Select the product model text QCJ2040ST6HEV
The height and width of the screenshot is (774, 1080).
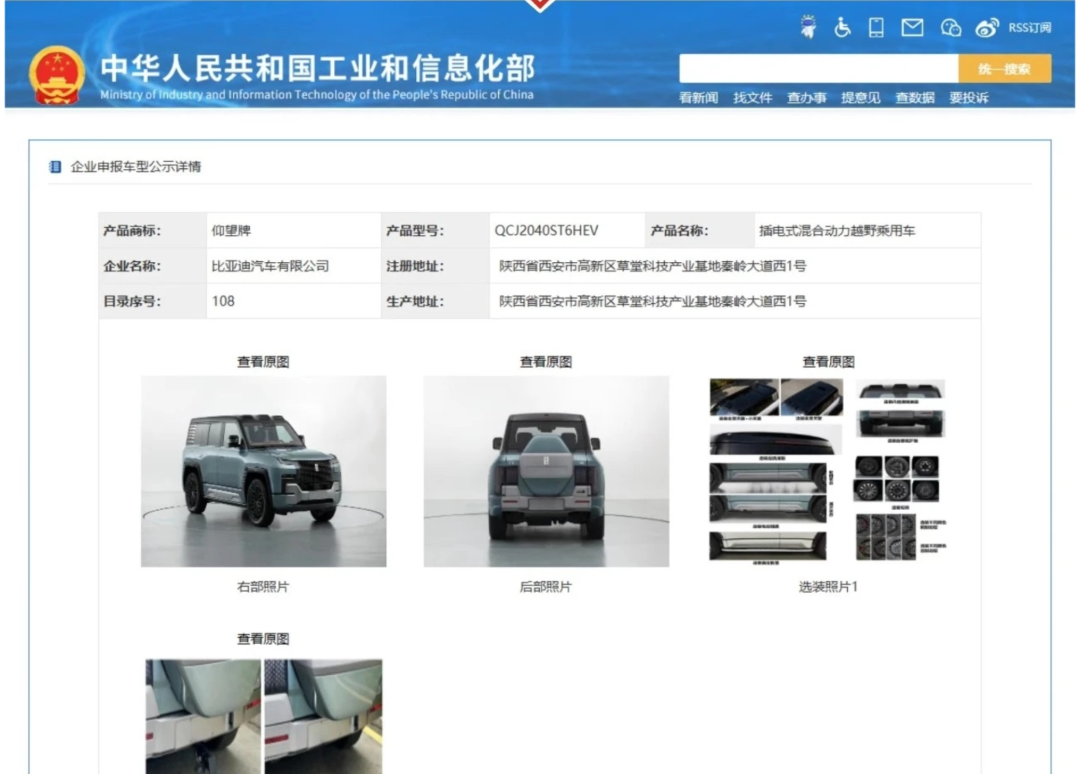click(546, 231)
